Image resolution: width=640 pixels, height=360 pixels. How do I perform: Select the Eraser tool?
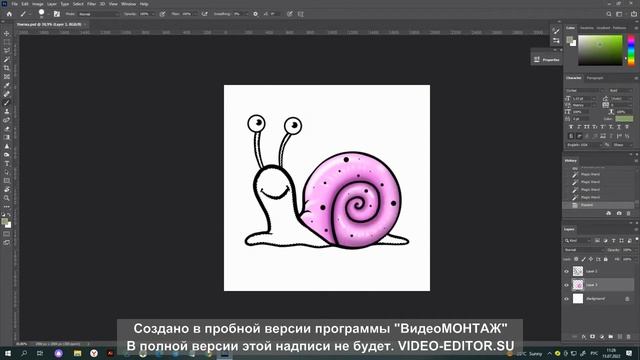pyautogui.click(x=7, y=129)
